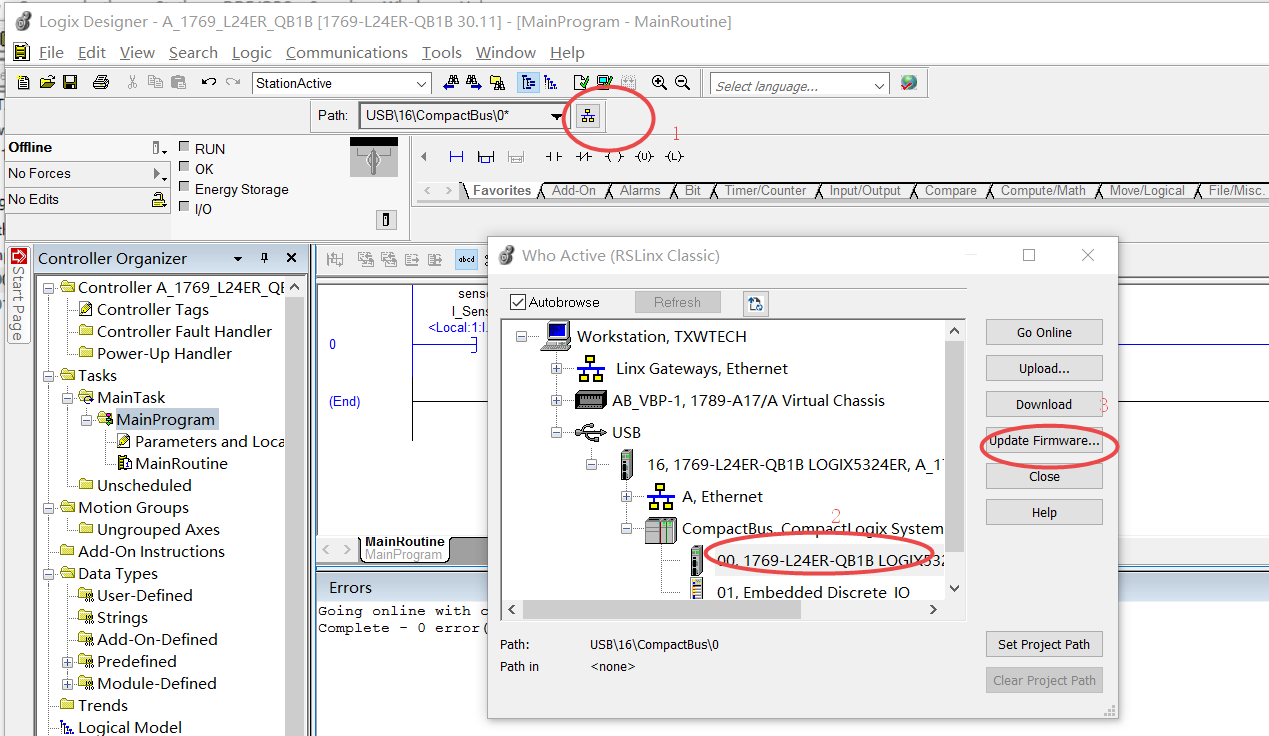
Task: Click the Set Project Path button
Action: [1044, 645]
